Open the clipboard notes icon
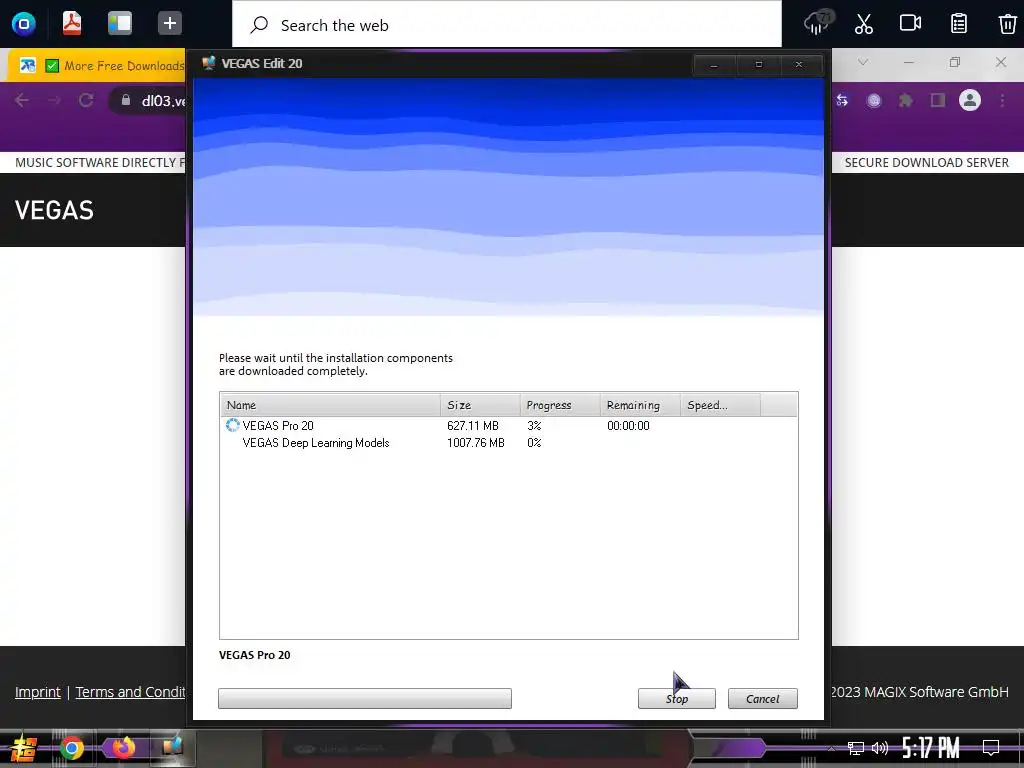This screenshot has height=768, width=1024. [959, 24]
